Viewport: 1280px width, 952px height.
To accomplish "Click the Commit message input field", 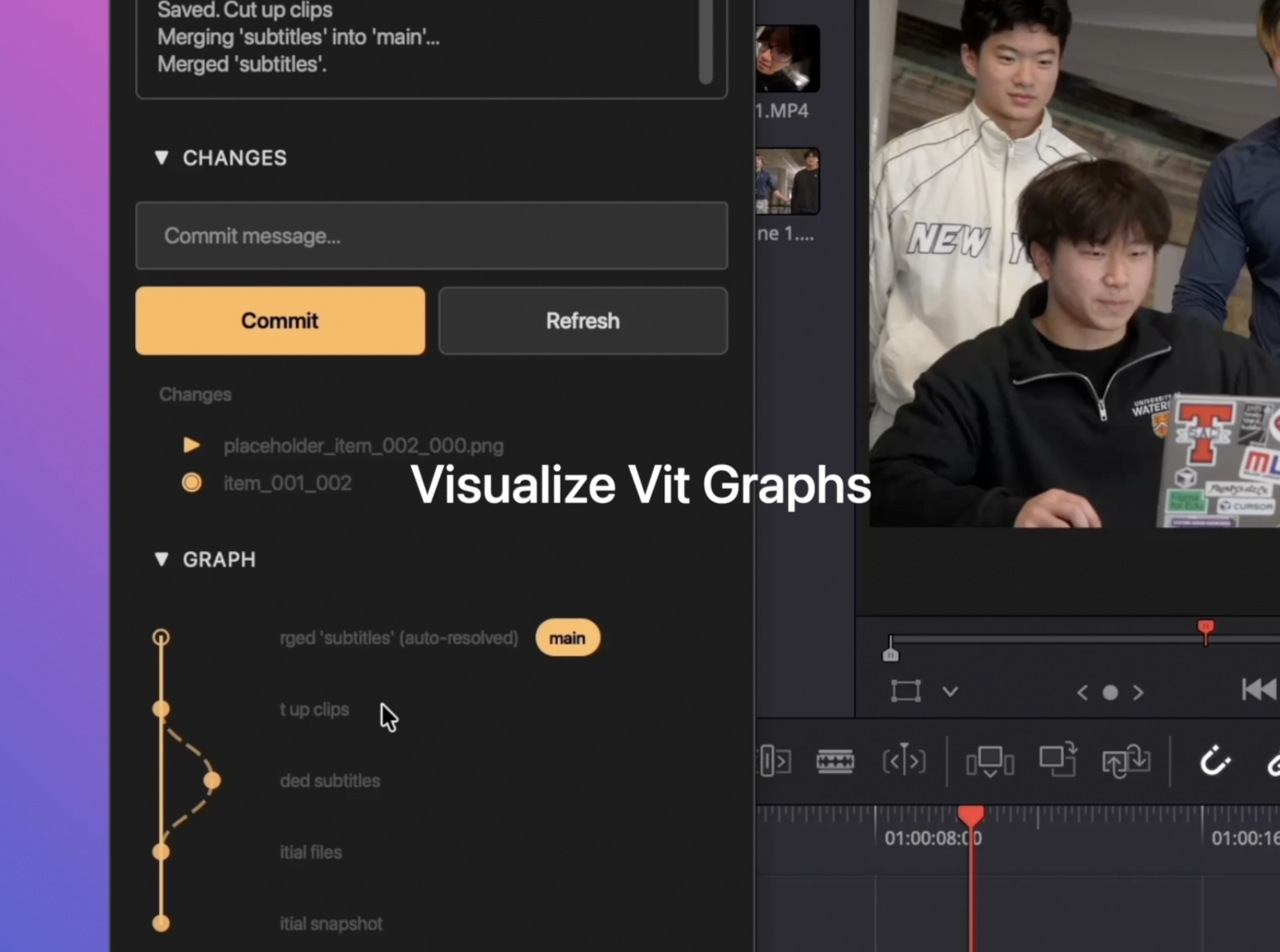I will [x=432, y=236].
